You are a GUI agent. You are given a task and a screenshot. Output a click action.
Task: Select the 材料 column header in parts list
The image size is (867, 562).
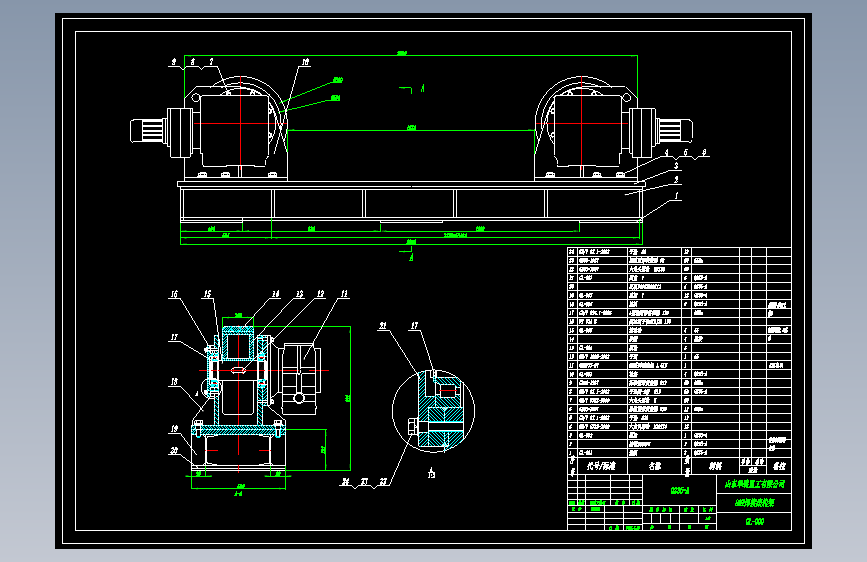(x=715, y=466)
